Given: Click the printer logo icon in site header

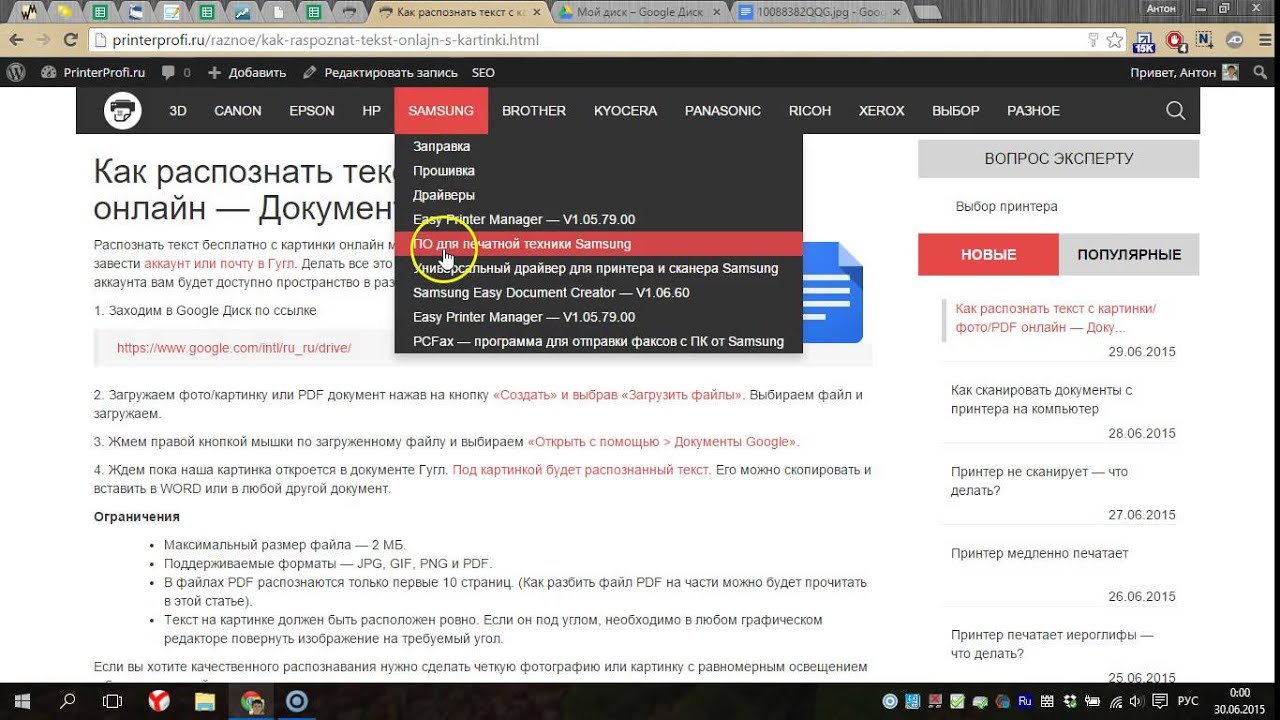Looking at the screenshot, I should pos(123,110).
